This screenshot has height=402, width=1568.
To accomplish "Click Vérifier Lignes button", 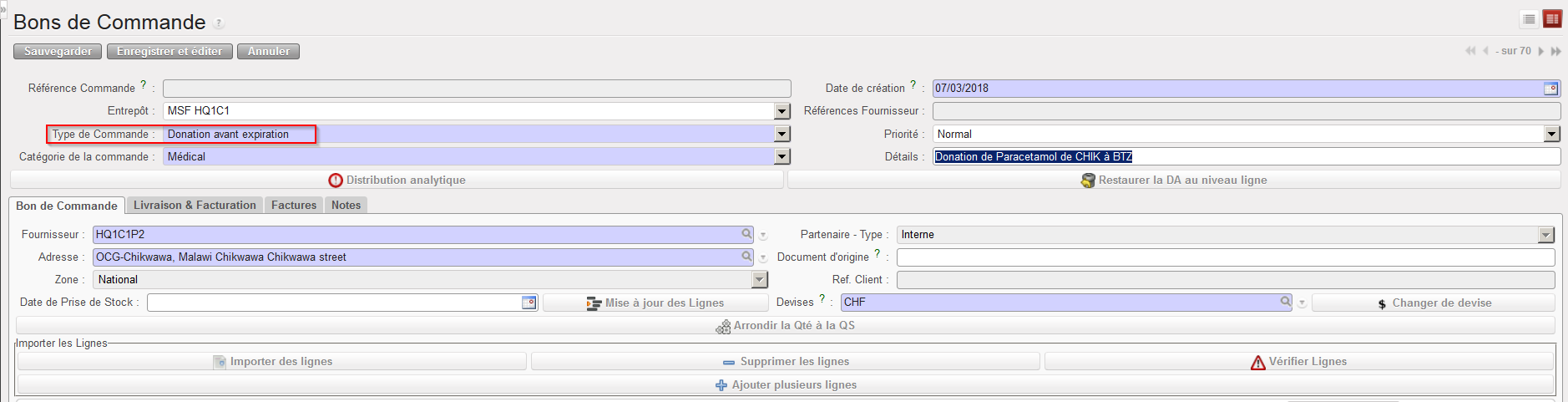I will [x=1298, y=361].
